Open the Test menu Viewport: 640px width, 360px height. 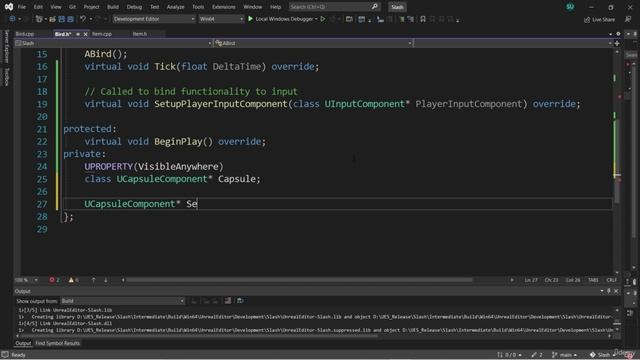click(x=154, y=7)
